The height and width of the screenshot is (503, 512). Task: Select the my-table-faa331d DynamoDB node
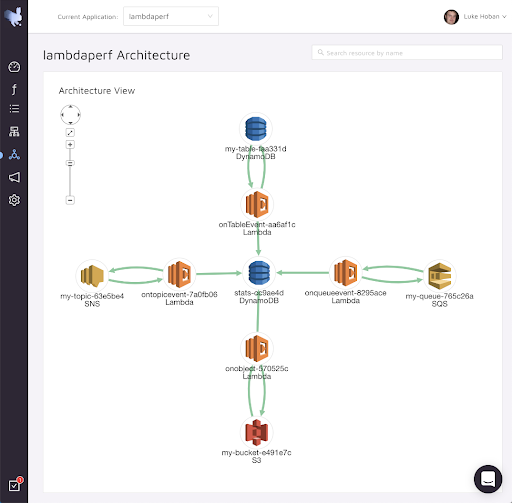256,129
